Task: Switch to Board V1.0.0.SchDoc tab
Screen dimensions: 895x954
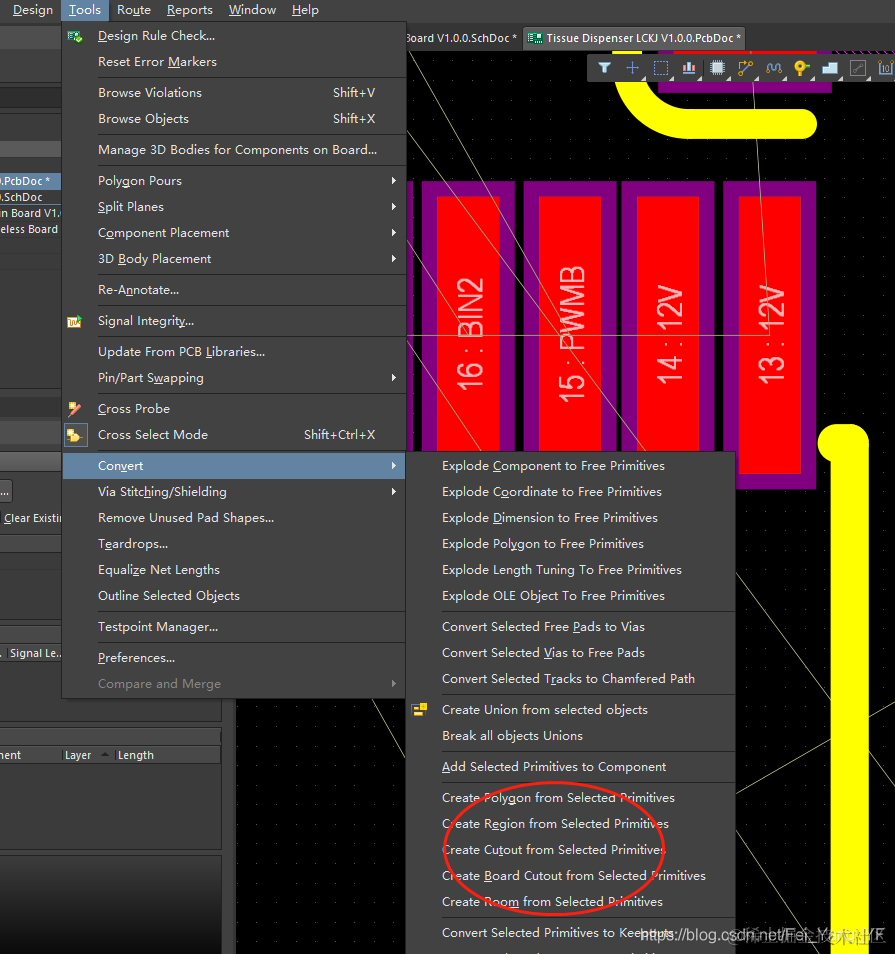Action: coord(461,38)
